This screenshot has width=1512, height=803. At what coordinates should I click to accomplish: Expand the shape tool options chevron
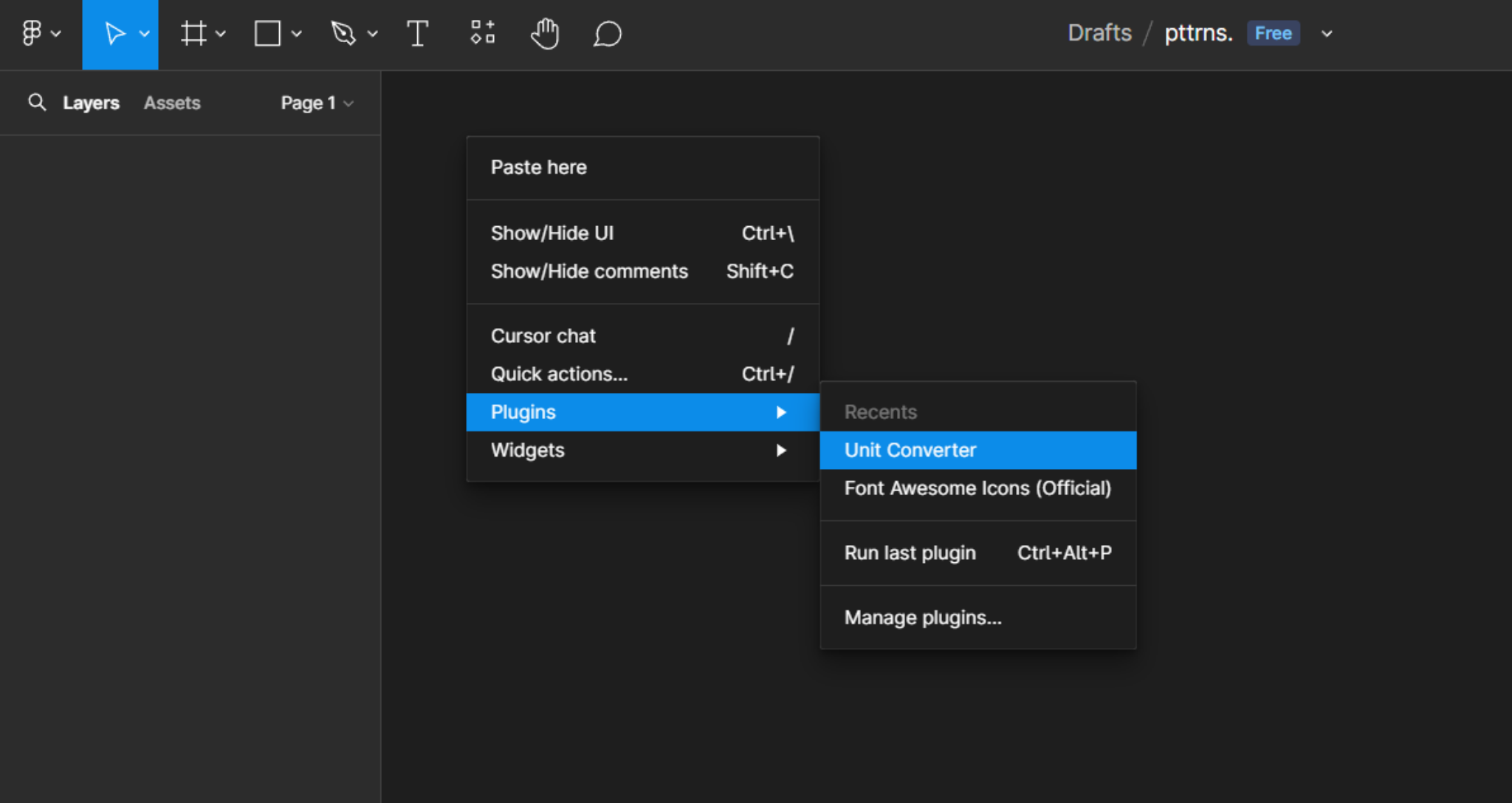(x=296, y=33)
